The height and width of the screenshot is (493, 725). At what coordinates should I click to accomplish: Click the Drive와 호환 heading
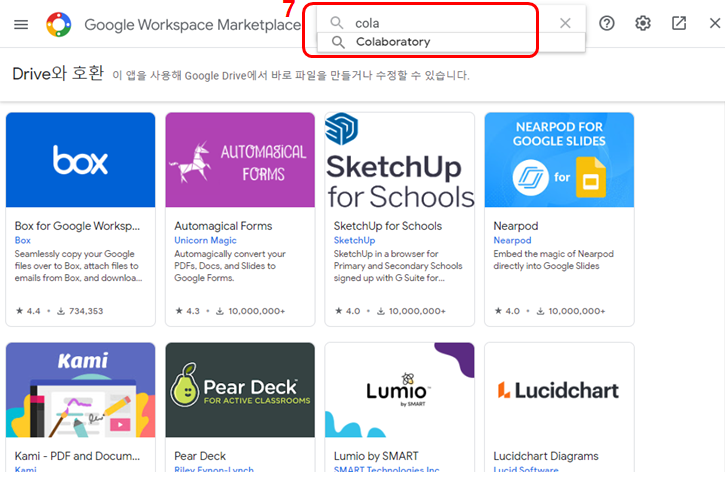[x=58, y=74]
